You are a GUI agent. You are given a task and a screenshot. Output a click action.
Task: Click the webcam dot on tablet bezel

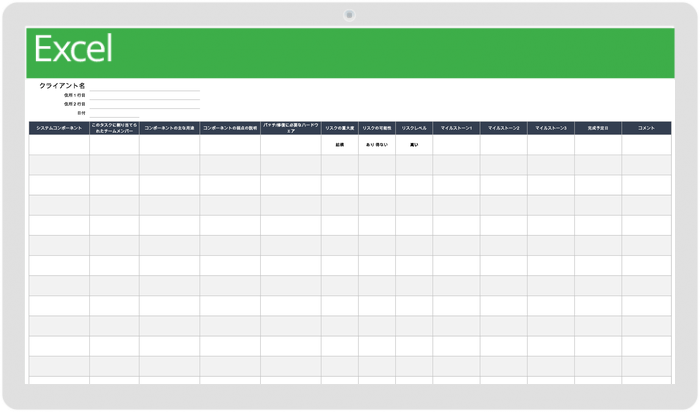click(x=350, y=15)
